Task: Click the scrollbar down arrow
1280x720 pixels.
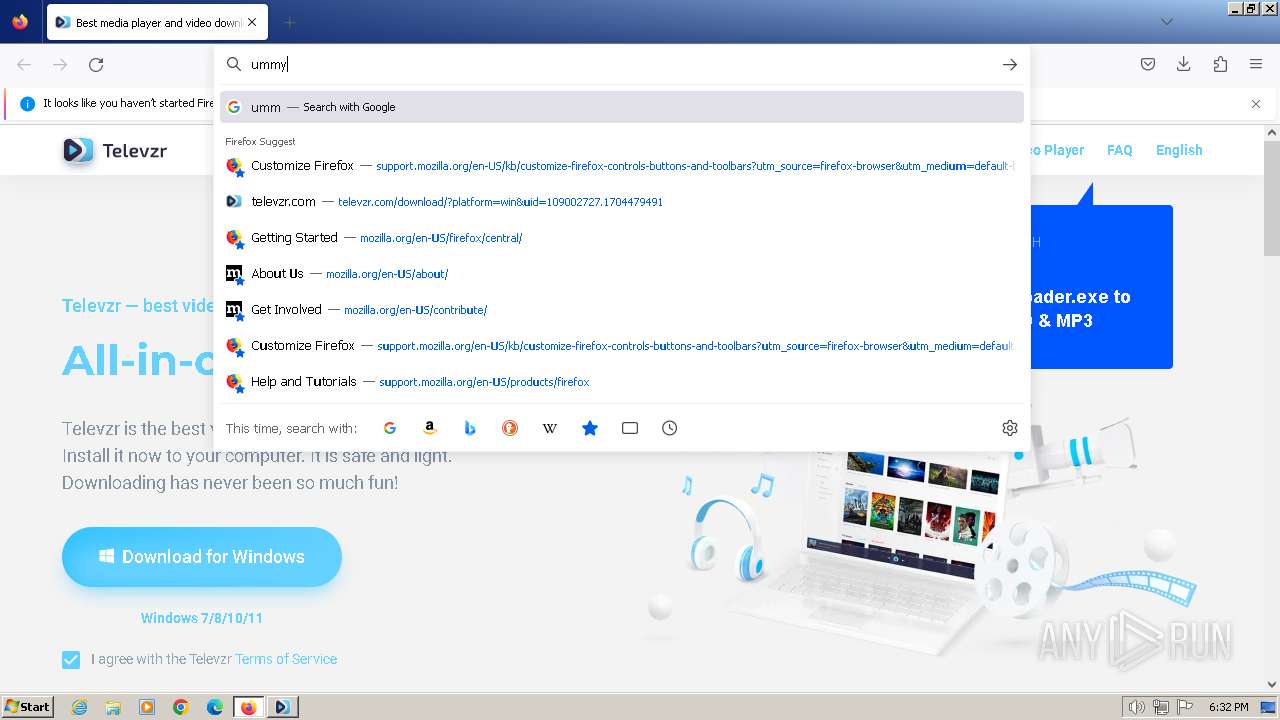Action: 1272,685
